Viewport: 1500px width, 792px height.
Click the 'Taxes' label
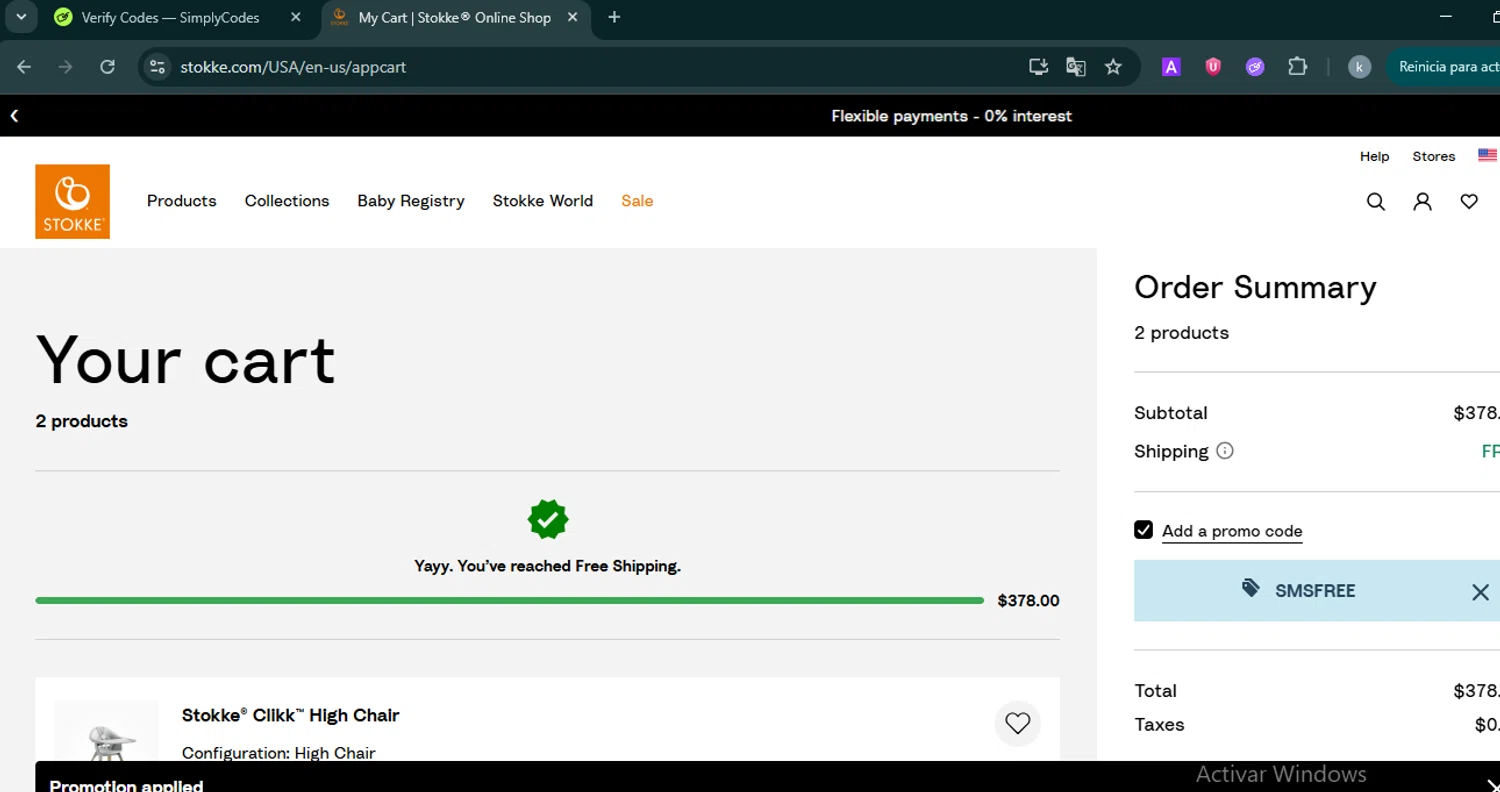(x=1160, y=725)
